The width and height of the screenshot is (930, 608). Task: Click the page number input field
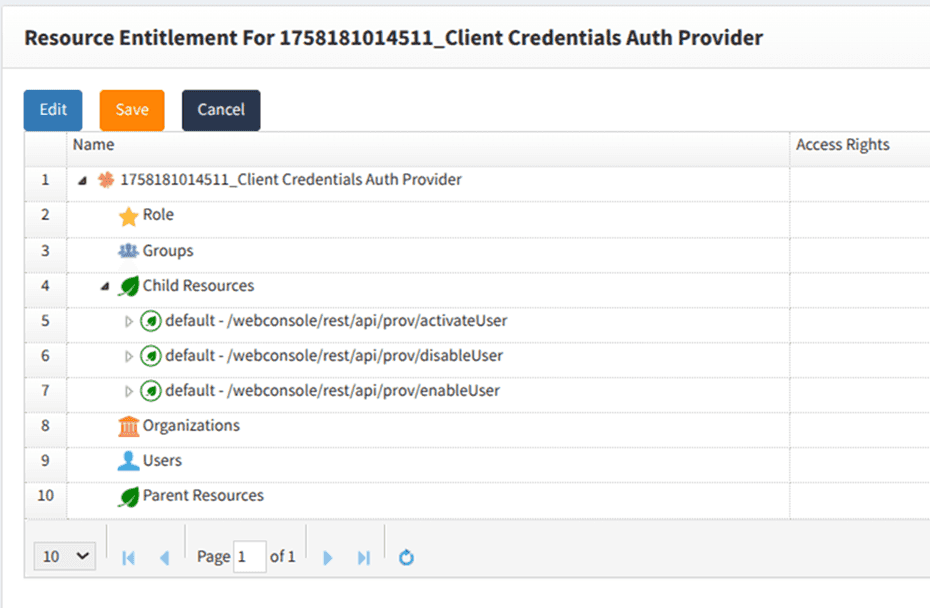point(249,557)
